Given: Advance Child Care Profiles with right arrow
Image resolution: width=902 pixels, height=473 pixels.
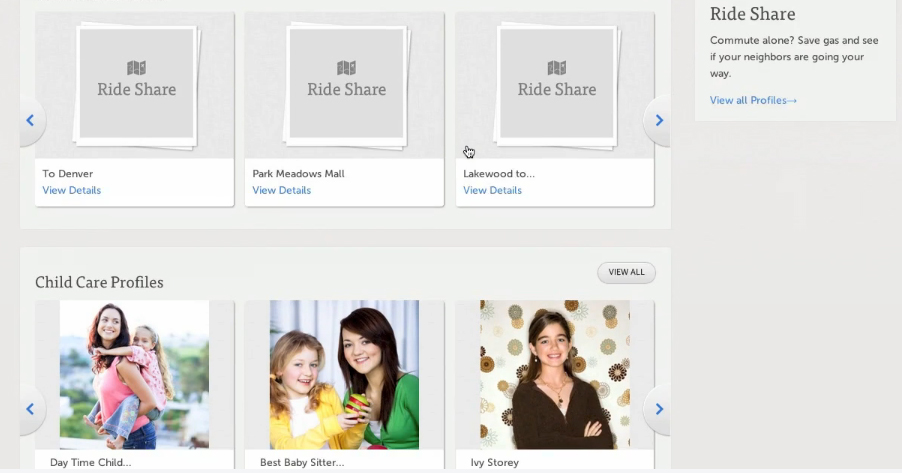Looking at the screenshot, I should click(x=658, y=408).
